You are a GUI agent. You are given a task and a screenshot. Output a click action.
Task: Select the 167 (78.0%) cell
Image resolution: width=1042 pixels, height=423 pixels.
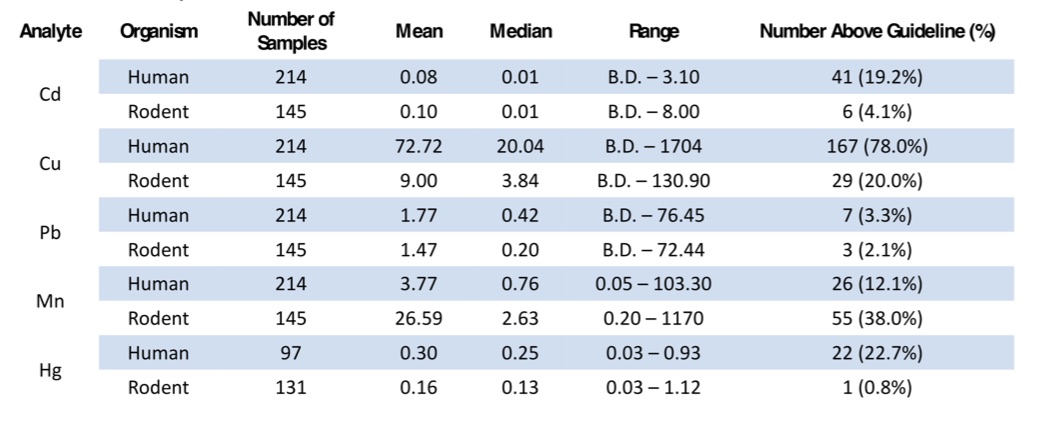[x=879, y=147]
